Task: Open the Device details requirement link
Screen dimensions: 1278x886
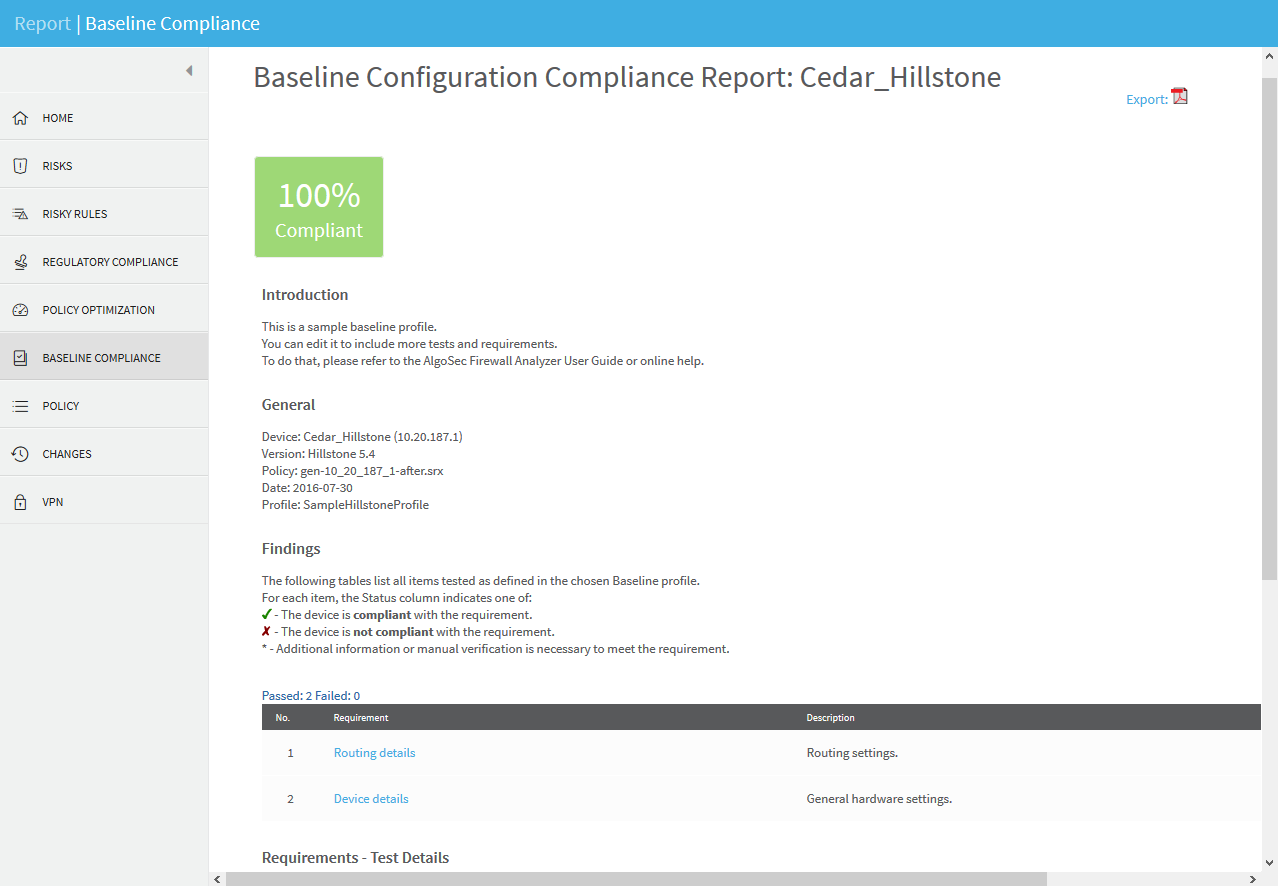Action: point(371,799)
